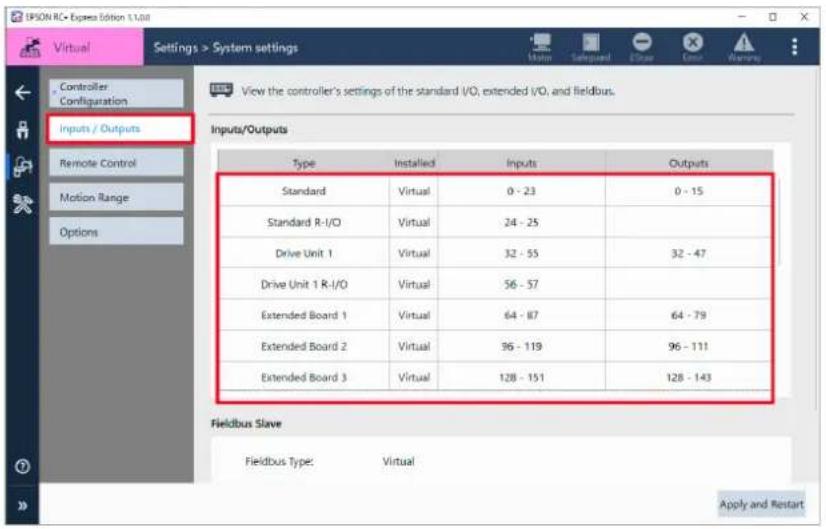Open the Motion Range settings page
This screenshot has width=826, height=529.
coord(116,198)
